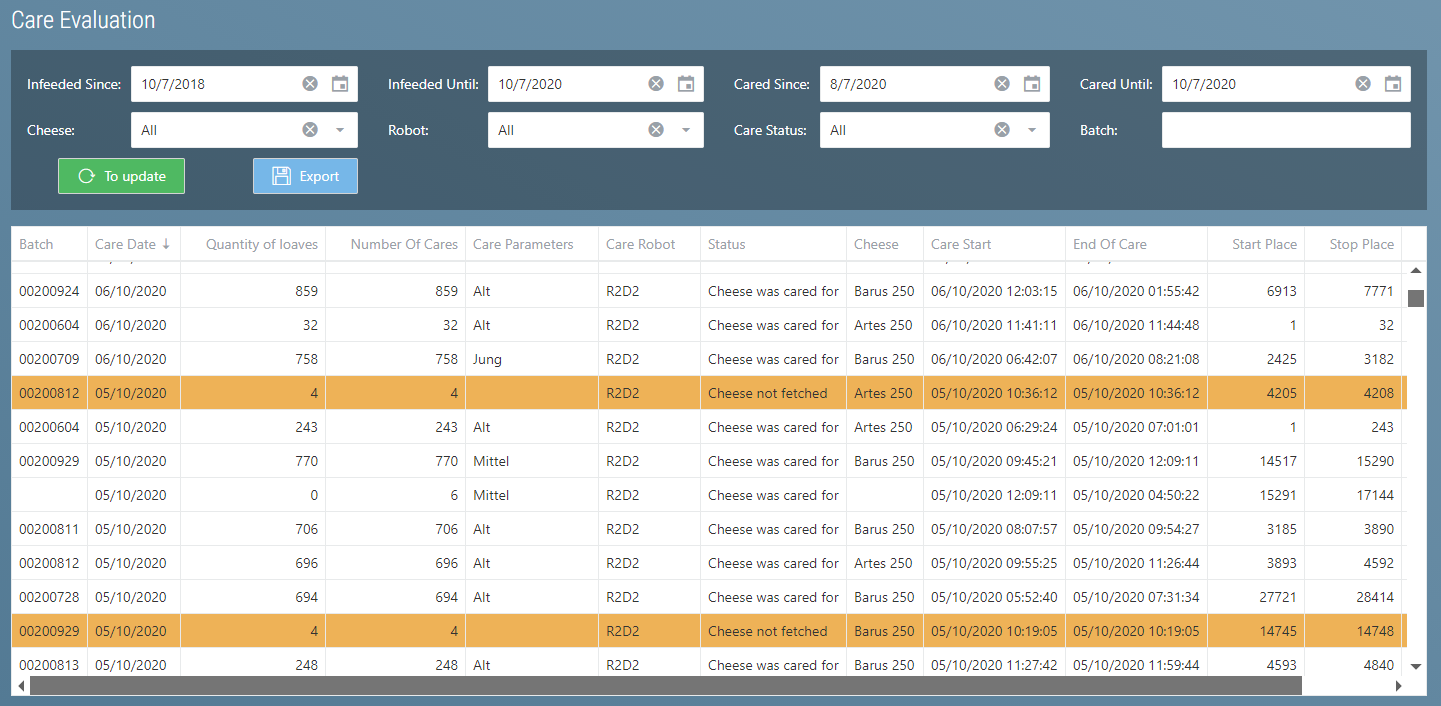Open calendar picker for Cared Since
The height and width of the screenshot is (706, 1441).
pos(1032,84)
